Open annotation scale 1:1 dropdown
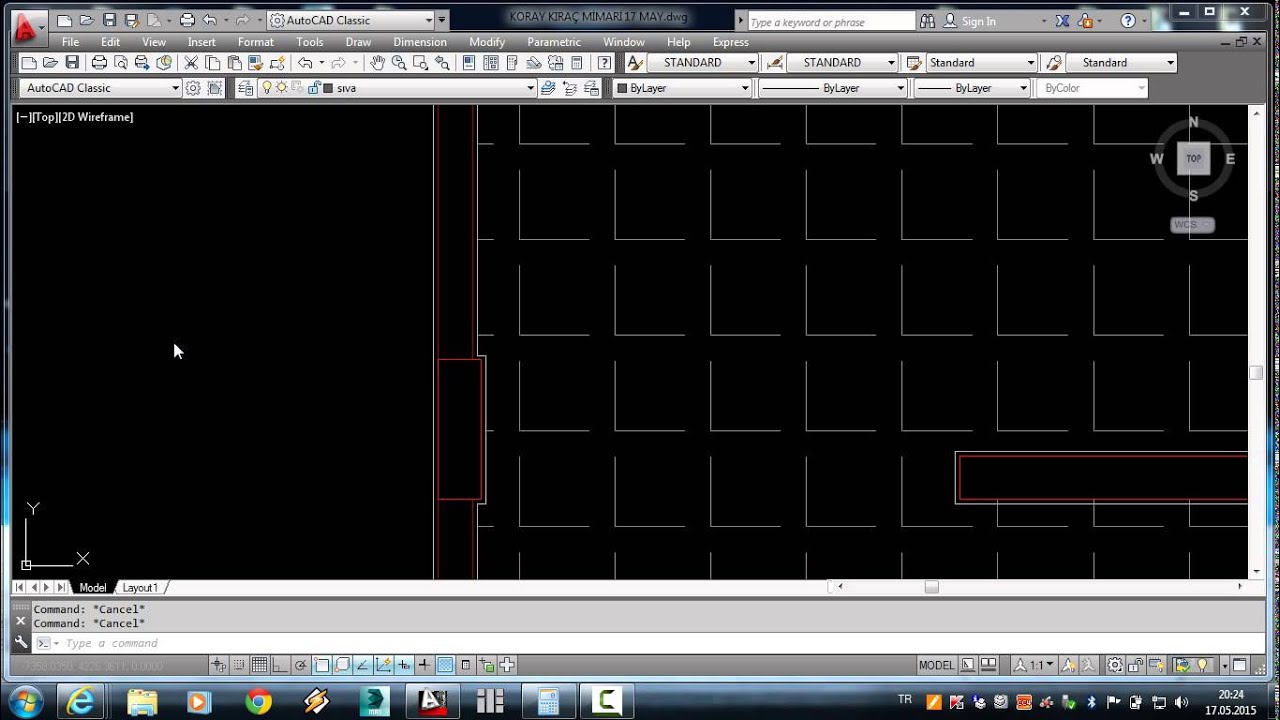 [x=1034, y=665]
